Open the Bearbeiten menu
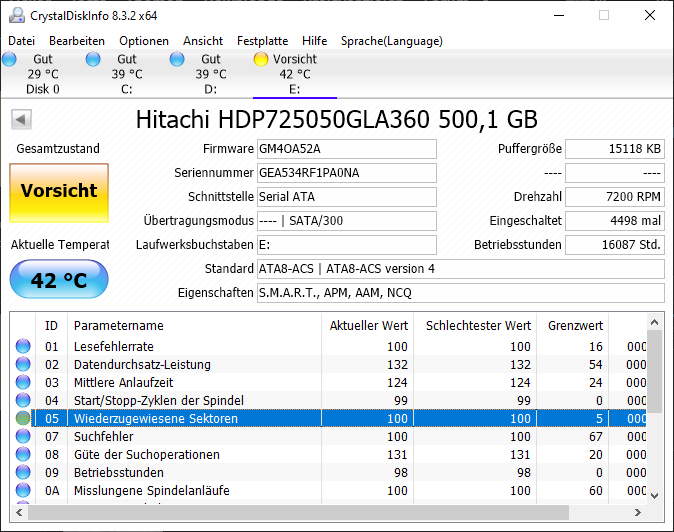 (x=77, y=41)
